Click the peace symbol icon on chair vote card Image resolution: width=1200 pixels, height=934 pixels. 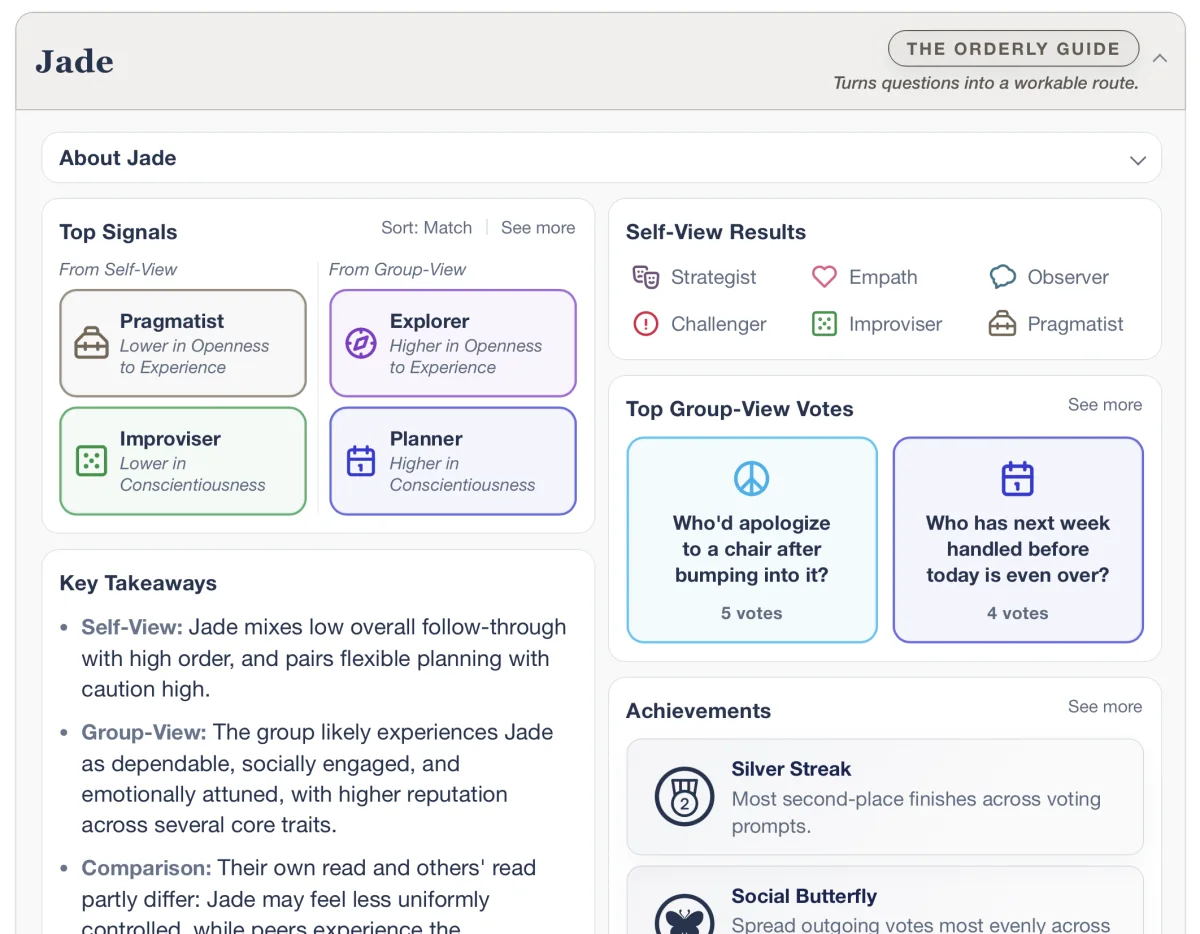[752, 478]
